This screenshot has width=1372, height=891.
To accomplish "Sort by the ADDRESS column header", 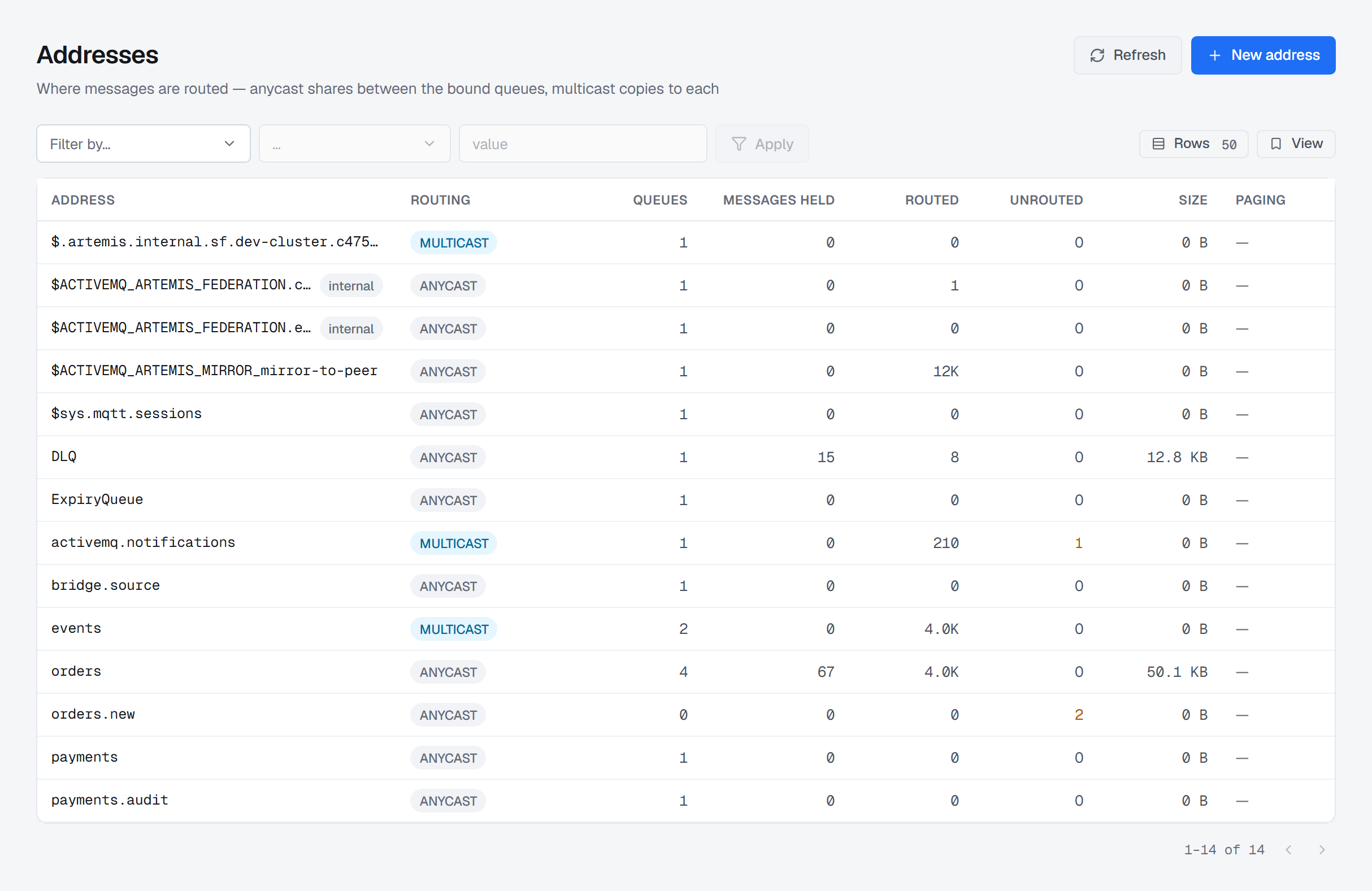I will [x=83, y=200].
